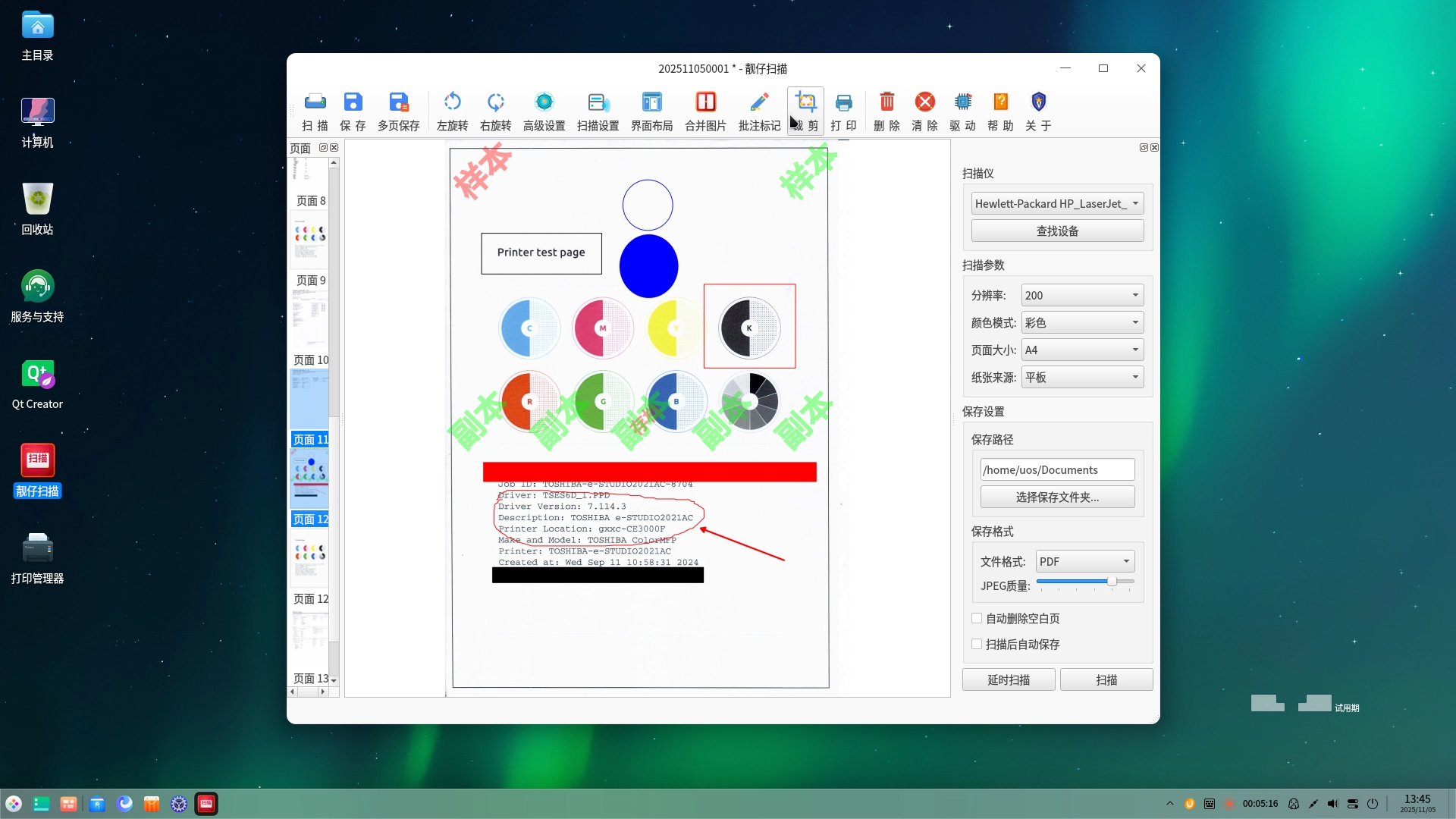The height and width of the screenshot is (819, 1456).
Task: Click the 查找设备 button
Action: (1057, 231)
